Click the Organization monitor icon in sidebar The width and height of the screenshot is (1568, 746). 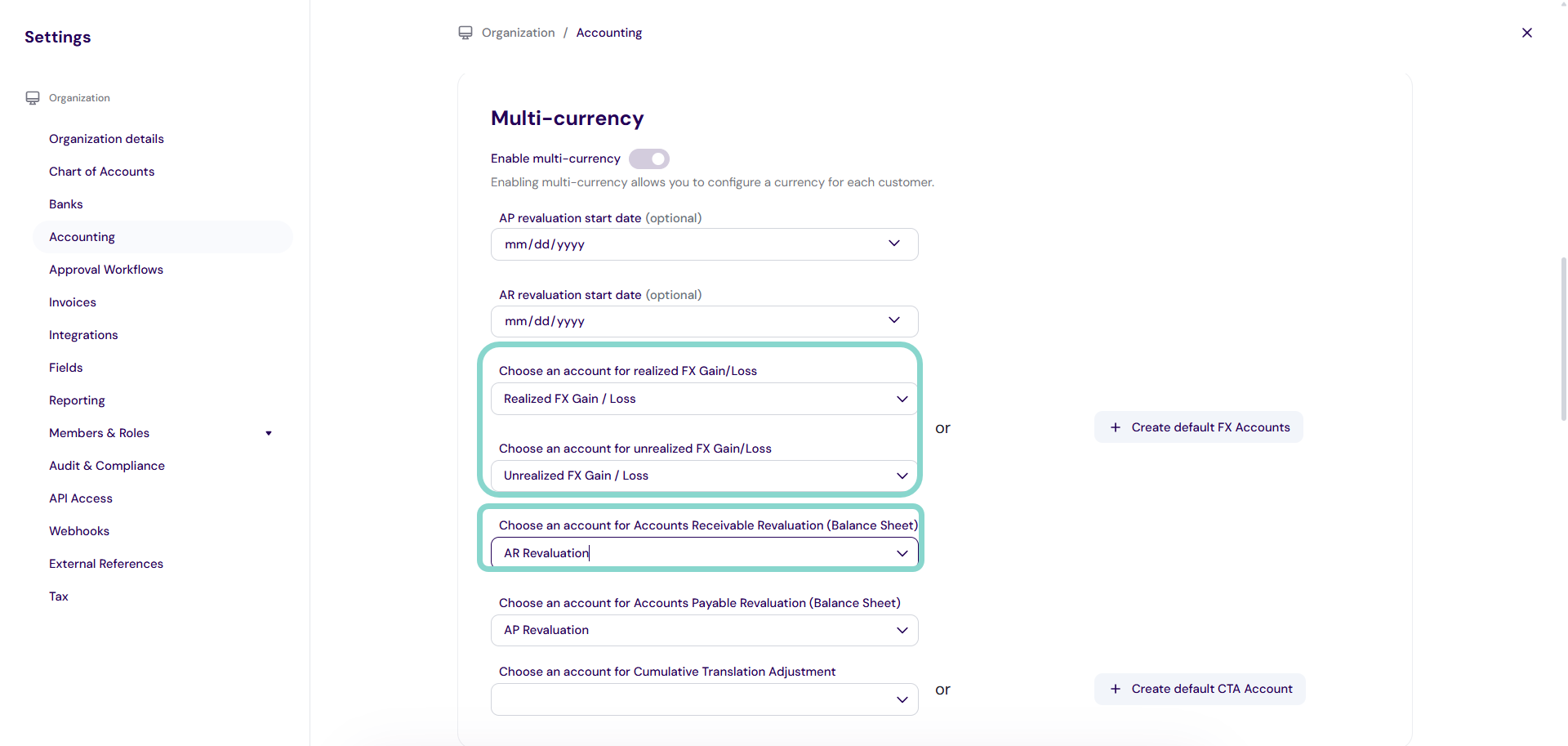(x=33, y=98)
